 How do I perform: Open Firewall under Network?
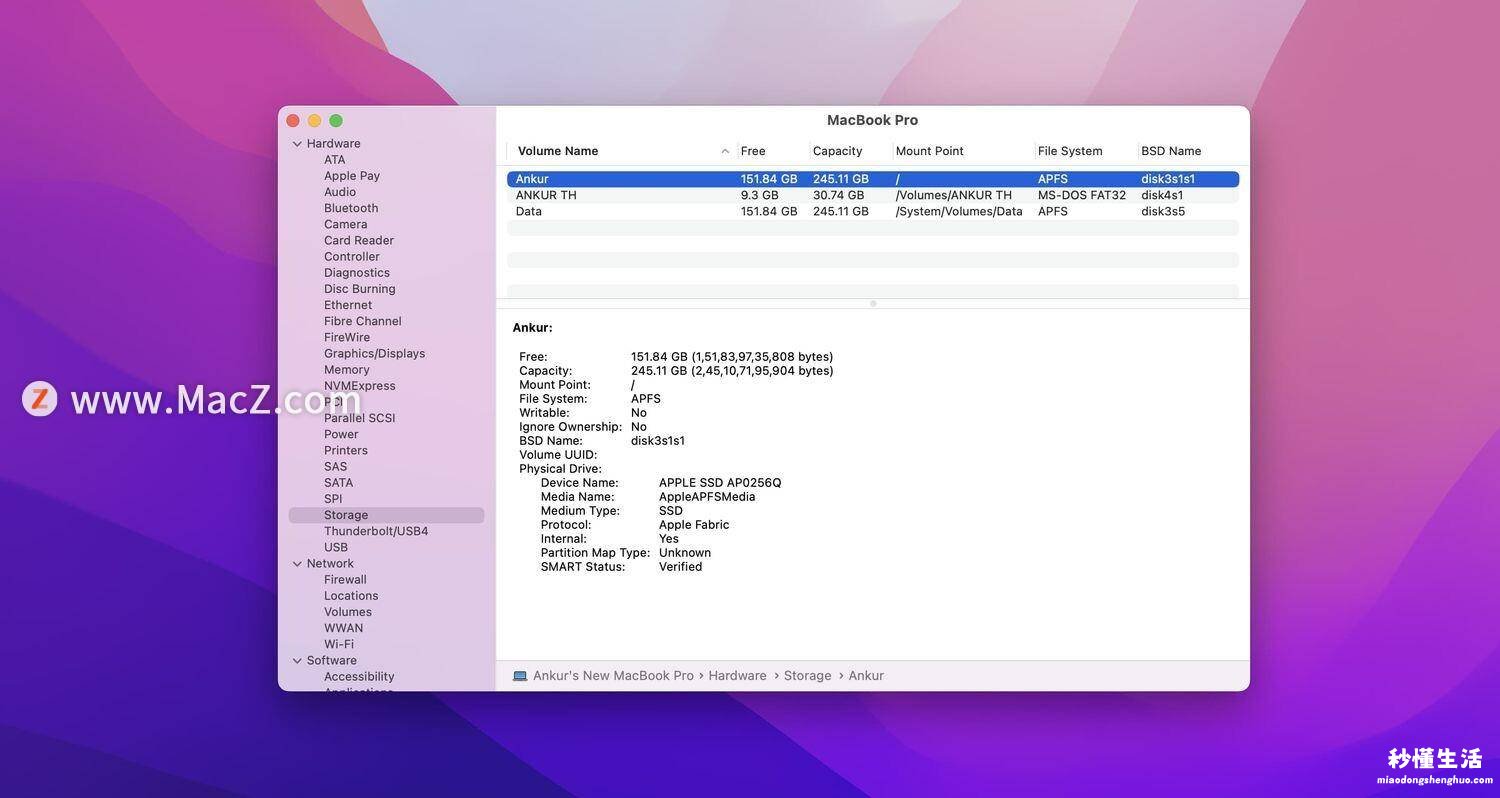click(x=344, y=580)
